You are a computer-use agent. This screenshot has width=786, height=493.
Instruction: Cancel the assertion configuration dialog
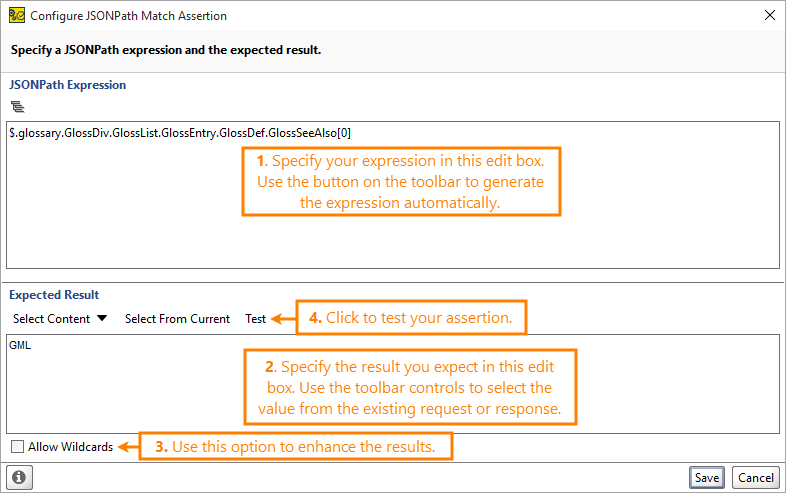click(x=755, y=477)
